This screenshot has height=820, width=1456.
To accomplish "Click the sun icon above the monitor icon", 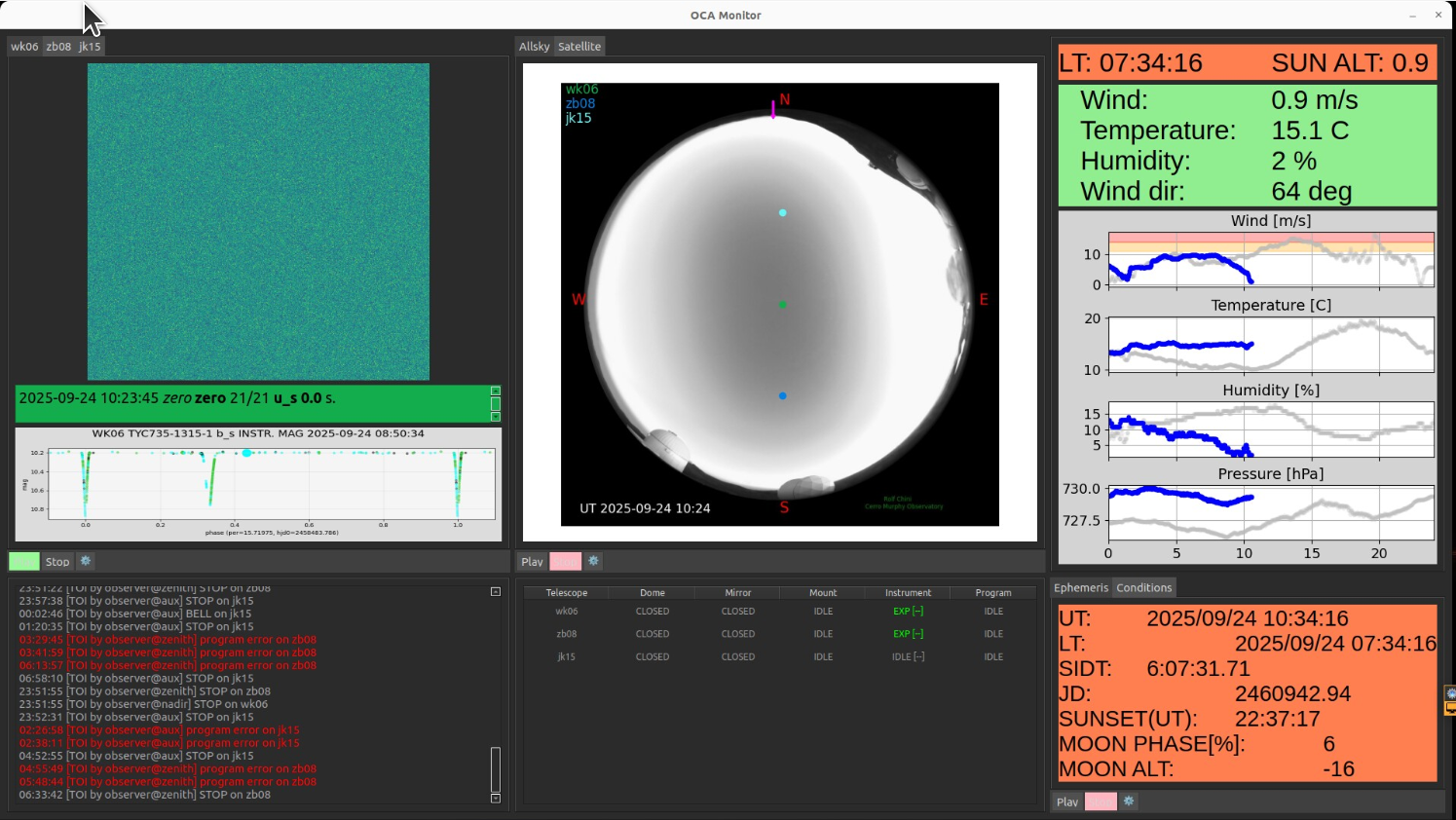I will pyautogui.click(x=1452, y=692).
